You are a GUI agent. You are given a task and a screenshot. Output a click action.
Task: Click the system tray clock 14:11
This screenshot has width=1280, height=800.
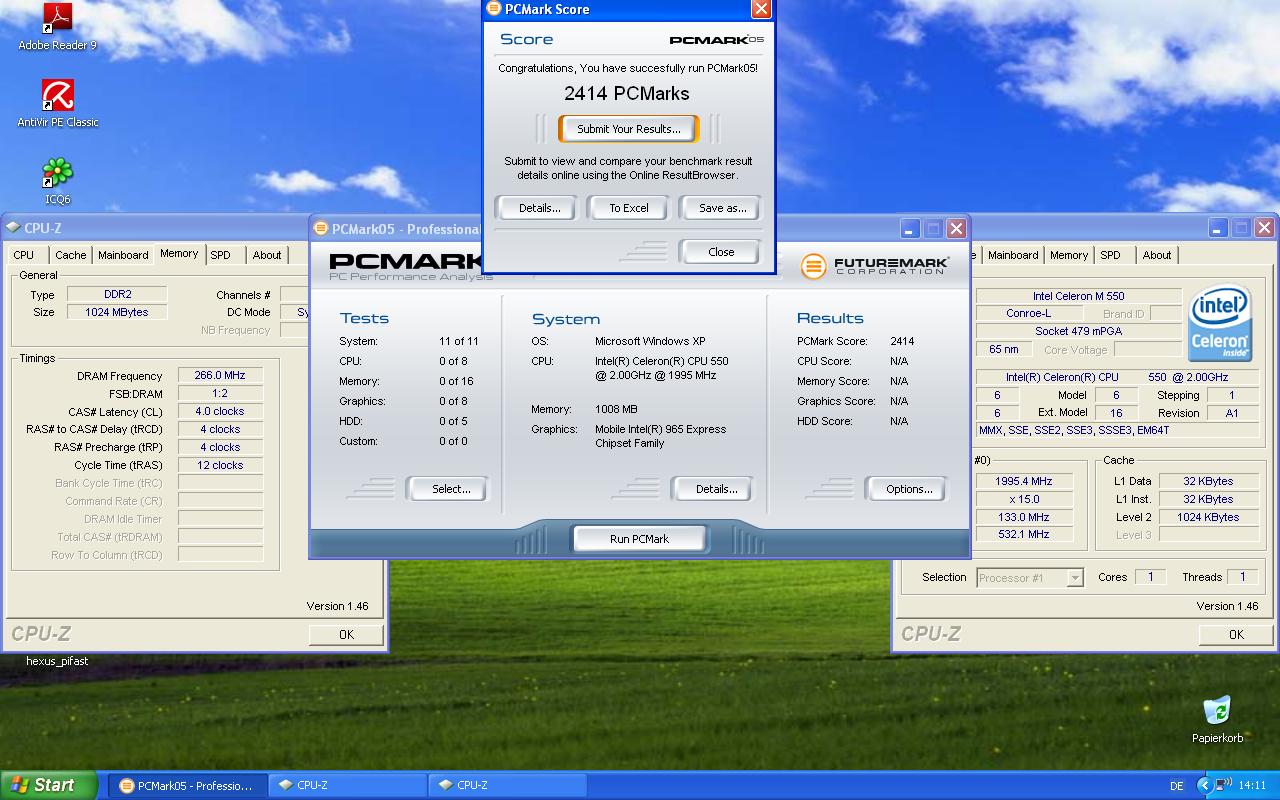1252,786
